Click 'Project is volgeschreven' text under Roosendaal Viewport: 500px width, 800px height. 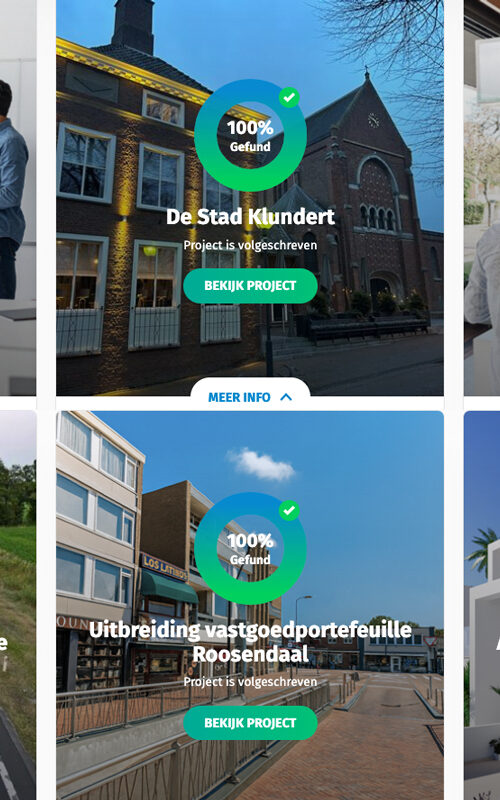click(x=250, y=682)
